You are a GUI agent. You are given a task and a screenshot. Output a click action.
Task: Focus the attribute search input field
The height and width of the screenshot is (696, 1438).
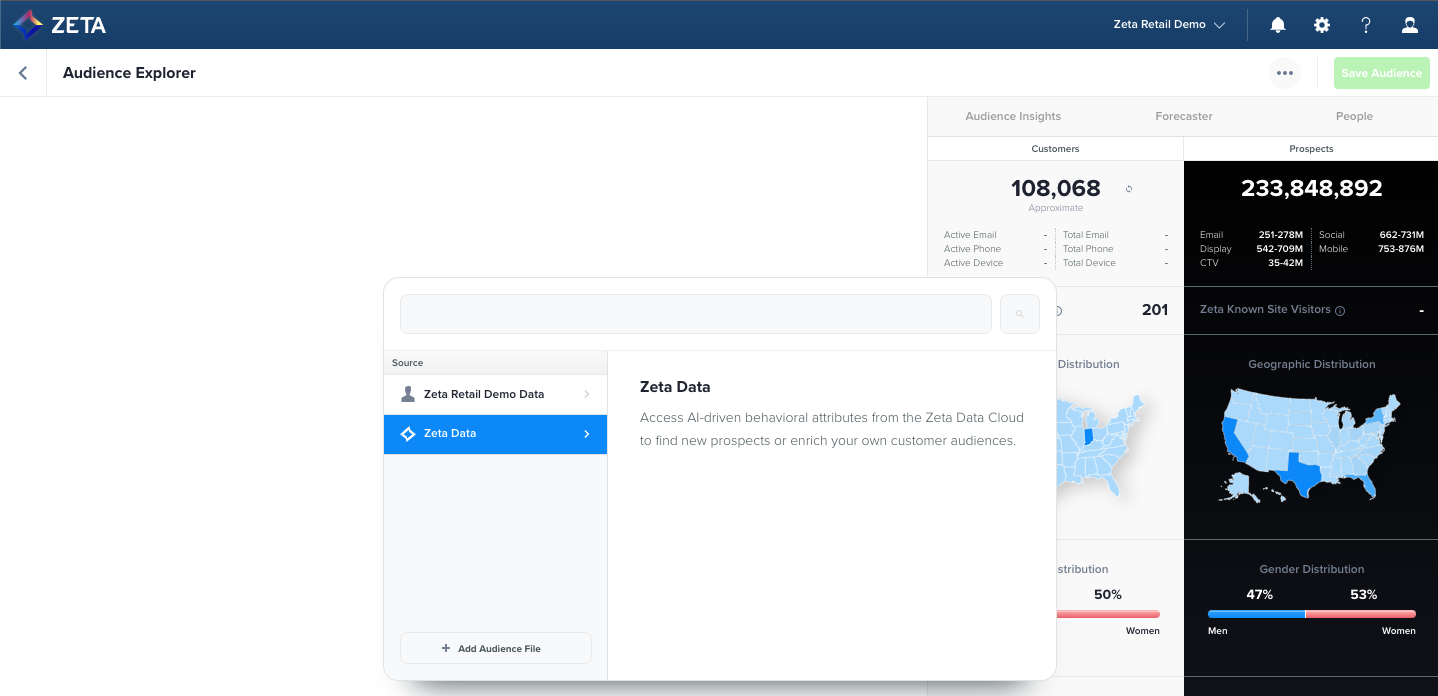(x=695, y=314)
